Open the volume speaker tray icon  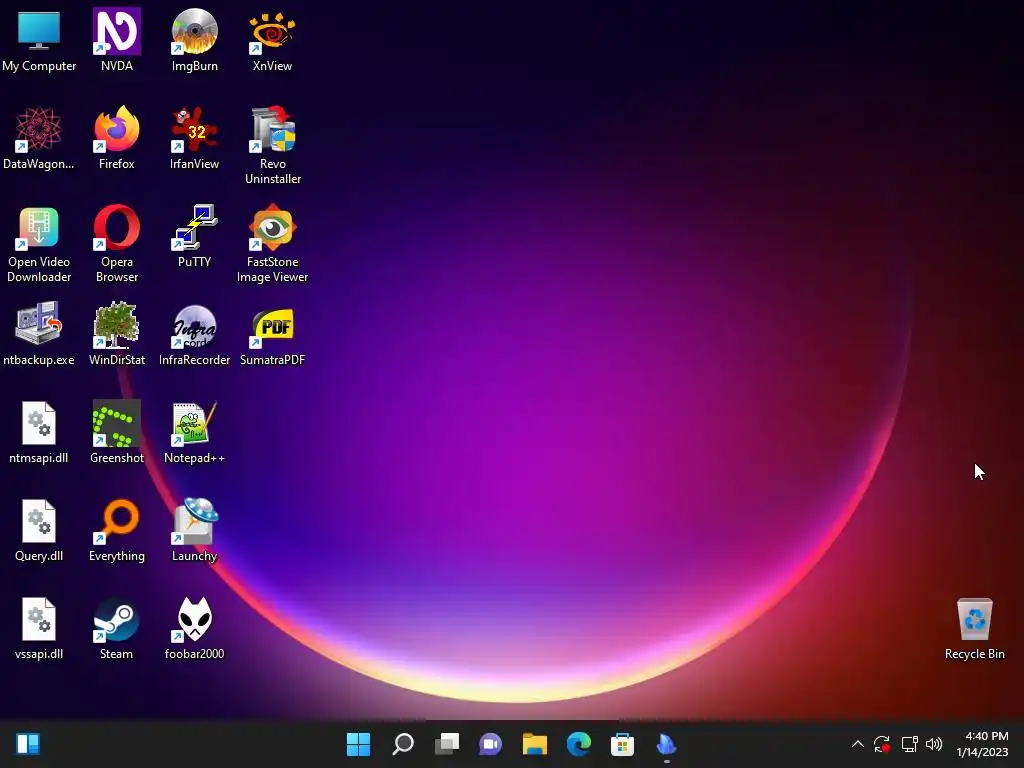point(935,744)
